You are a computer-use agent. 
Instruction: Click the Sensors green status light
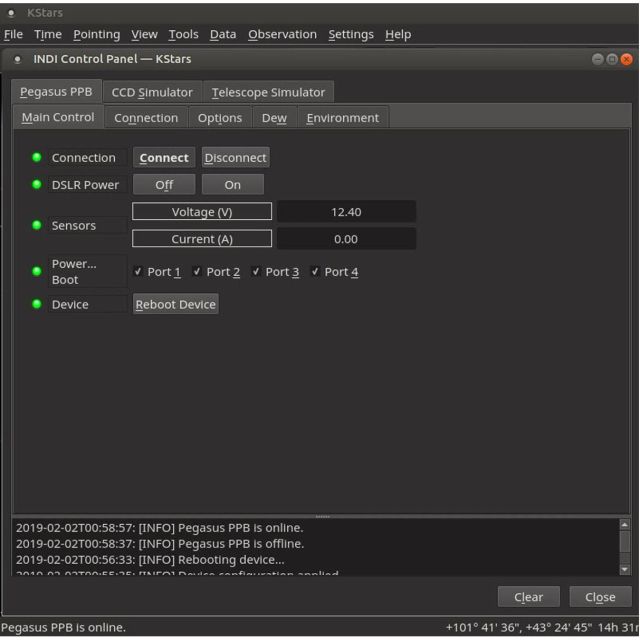(37, 225)
